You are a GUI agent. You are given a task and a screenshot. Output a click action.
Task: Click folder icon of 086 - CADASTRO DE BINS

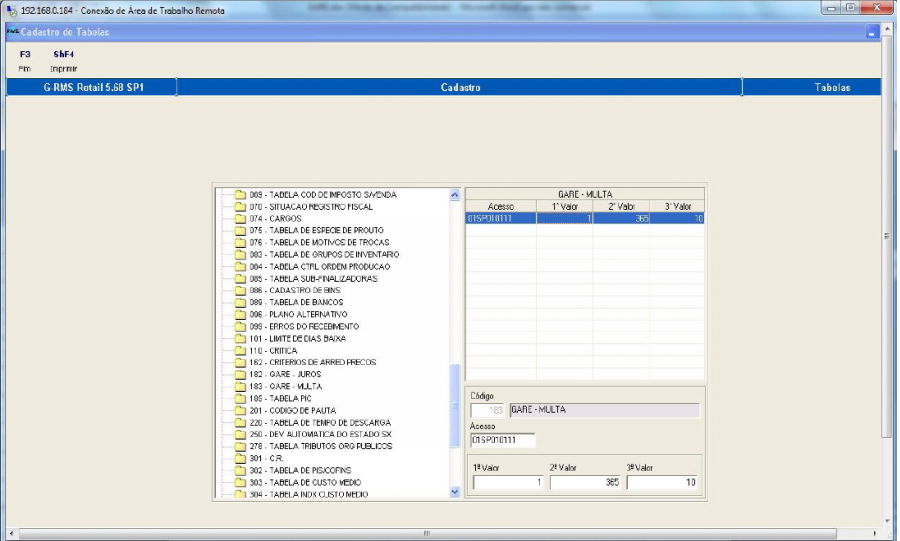click(x=240, y=291)
